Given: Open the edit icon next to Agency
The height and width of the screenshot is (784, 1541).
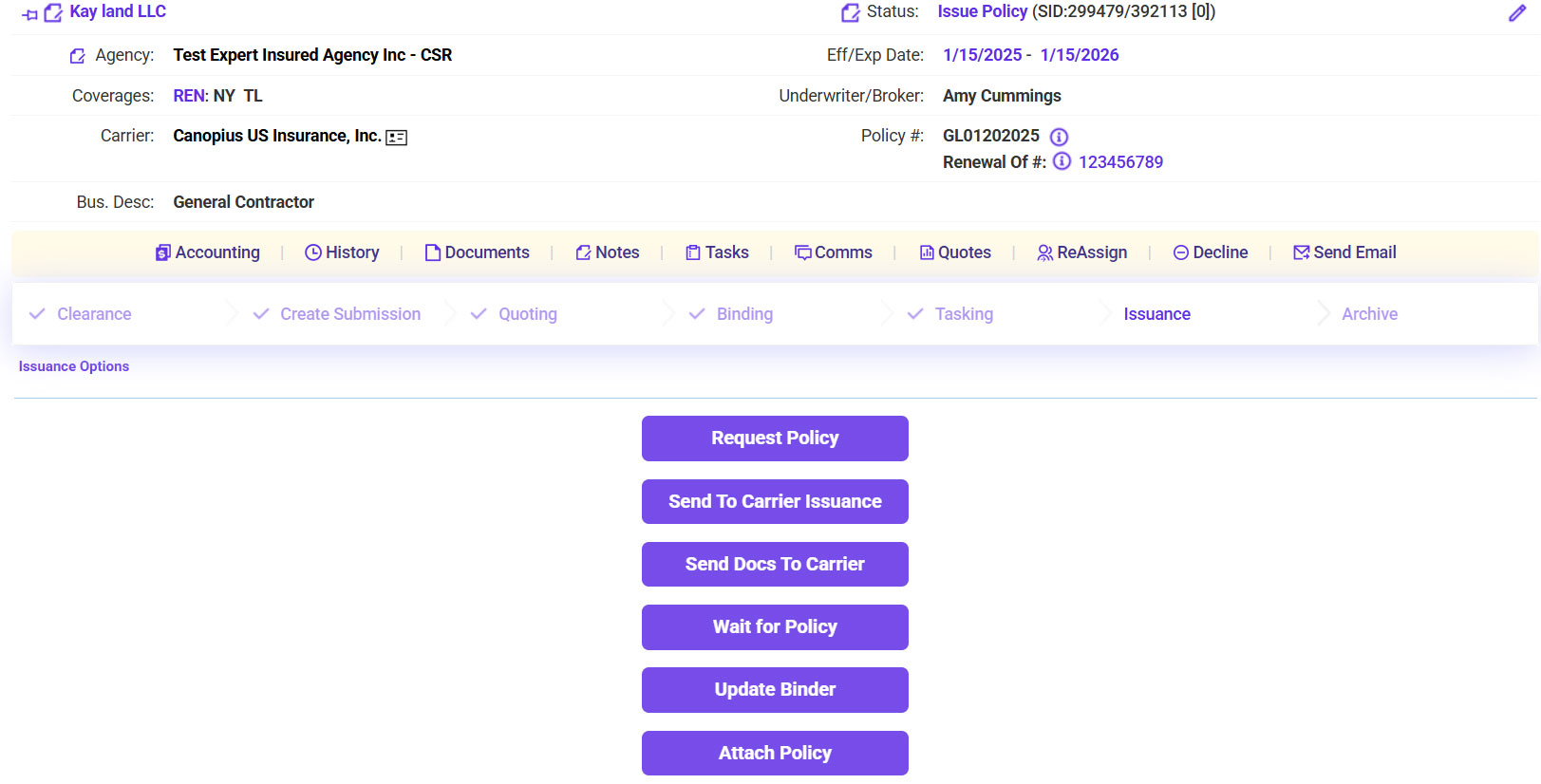Looking at the screenshot, I should (x=78, y=56).
